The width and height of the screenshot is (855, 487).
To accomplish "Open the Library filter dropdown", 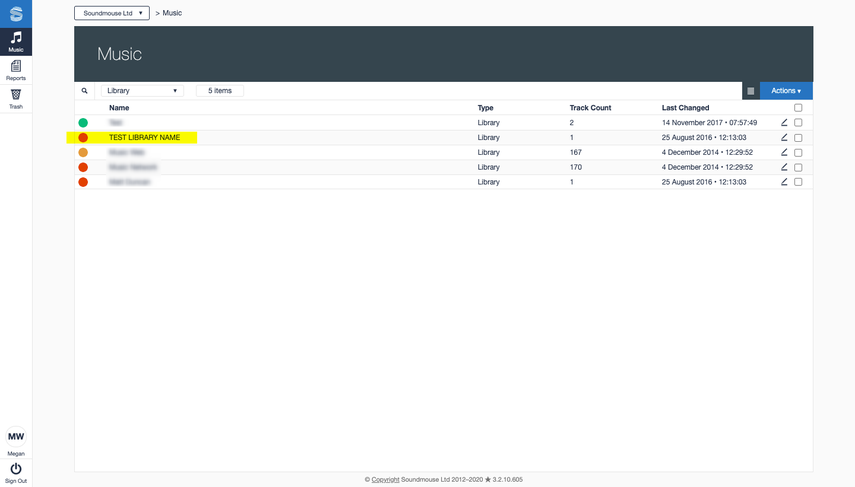I will [x=142, y=91].
